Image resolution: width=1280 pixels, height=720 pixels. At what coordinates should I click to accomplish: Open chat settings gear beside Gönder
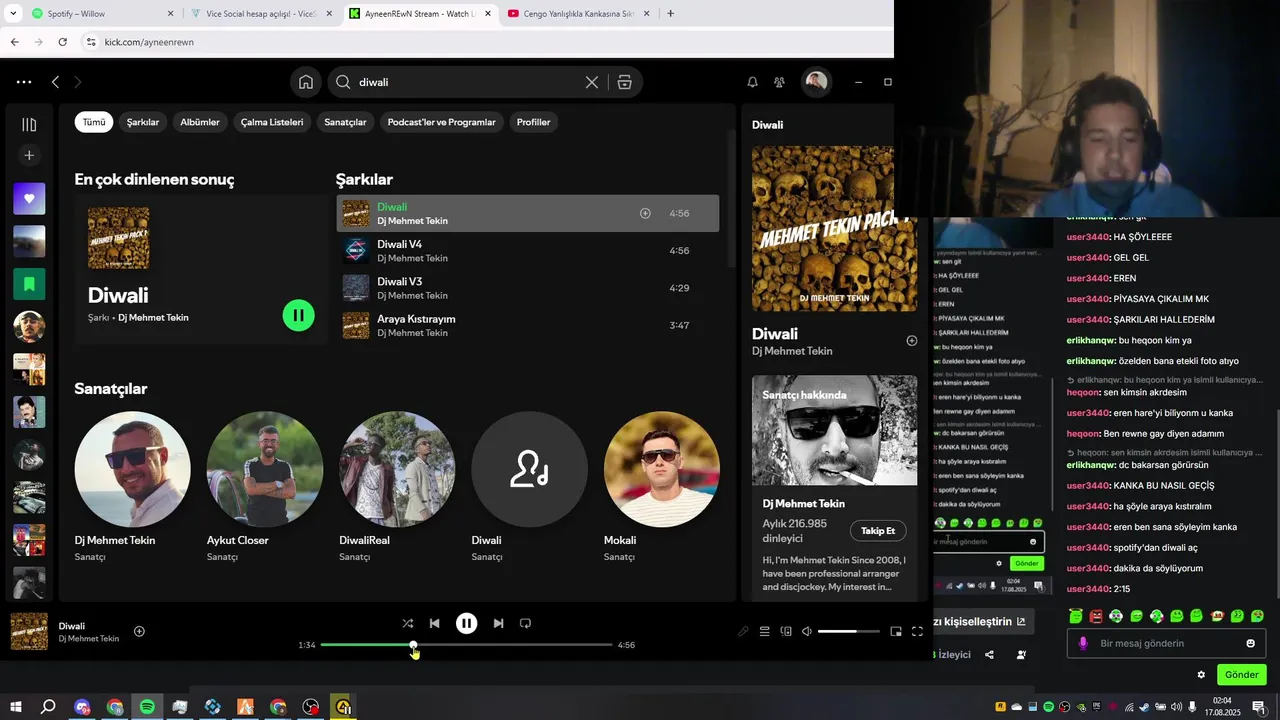(x=1201, y=675)
